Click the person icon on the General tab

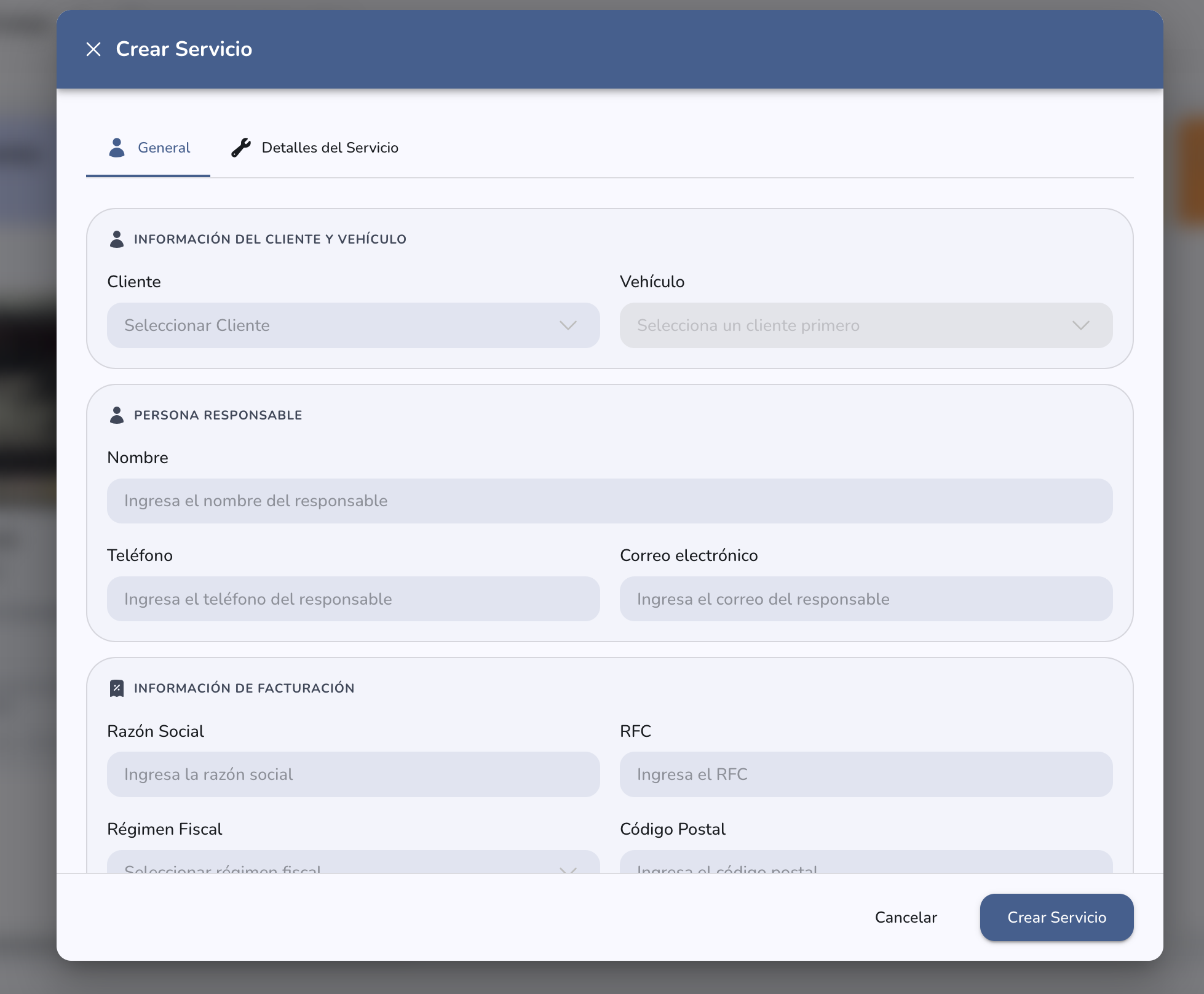pyautogui.click(x=117, y=148)
